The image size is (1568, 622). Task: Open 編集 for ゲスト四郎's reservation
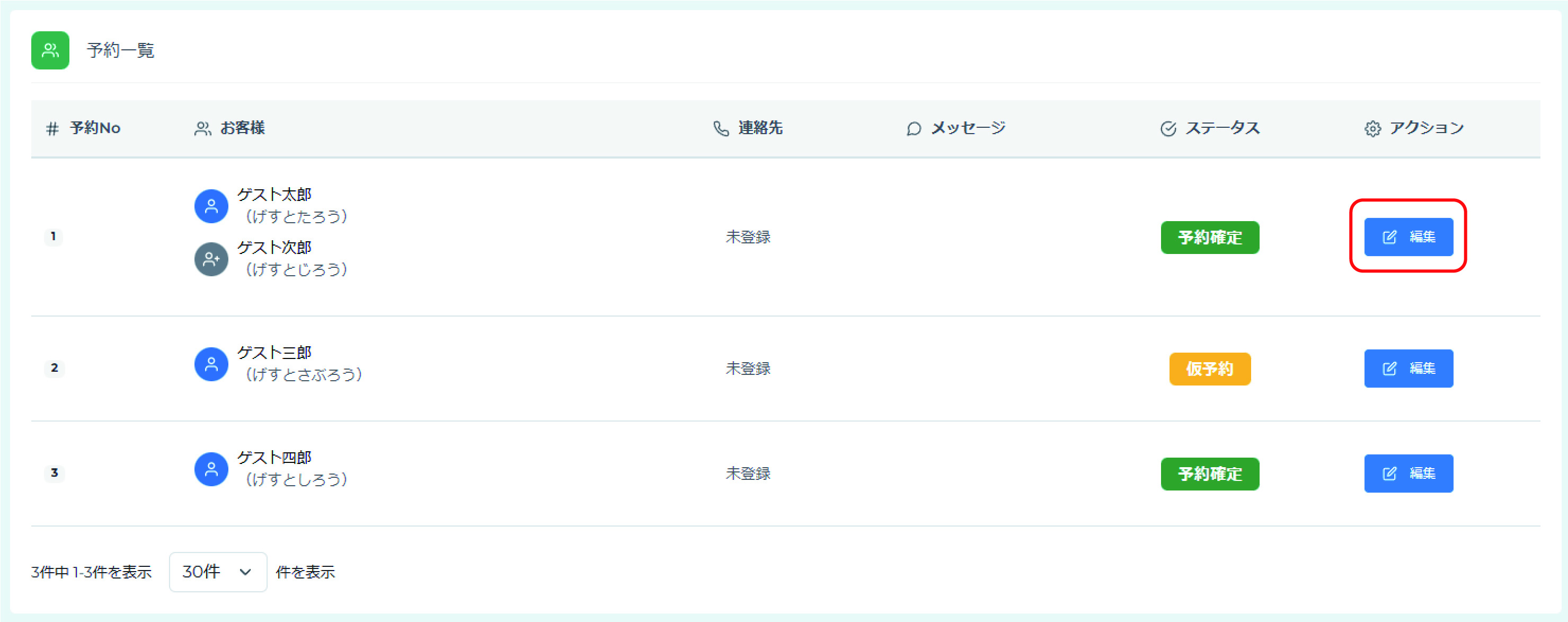[x=1408, y=474]
